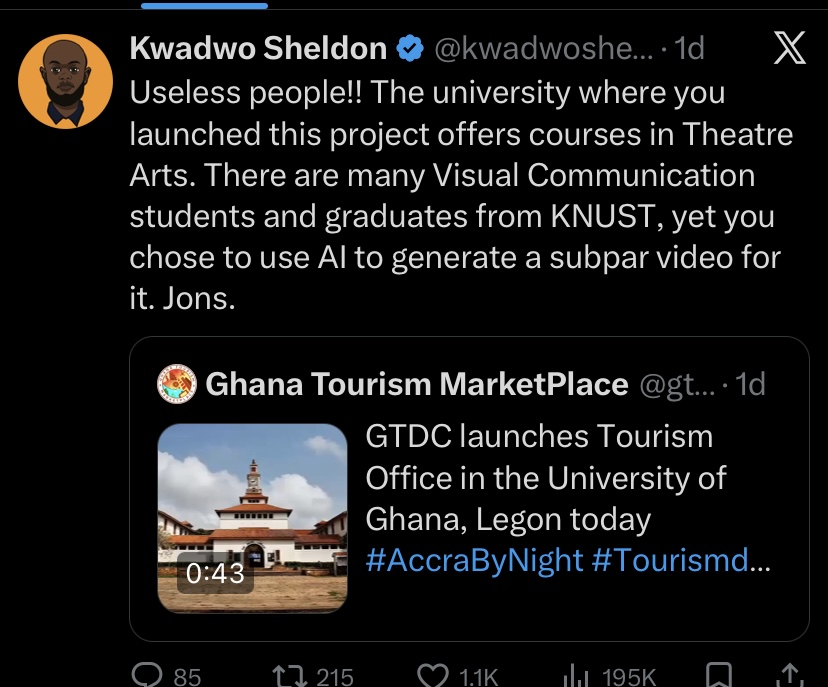Screen dimensions: 828x687
Task: Click the blue verified badge
Action: click(408, 48)
